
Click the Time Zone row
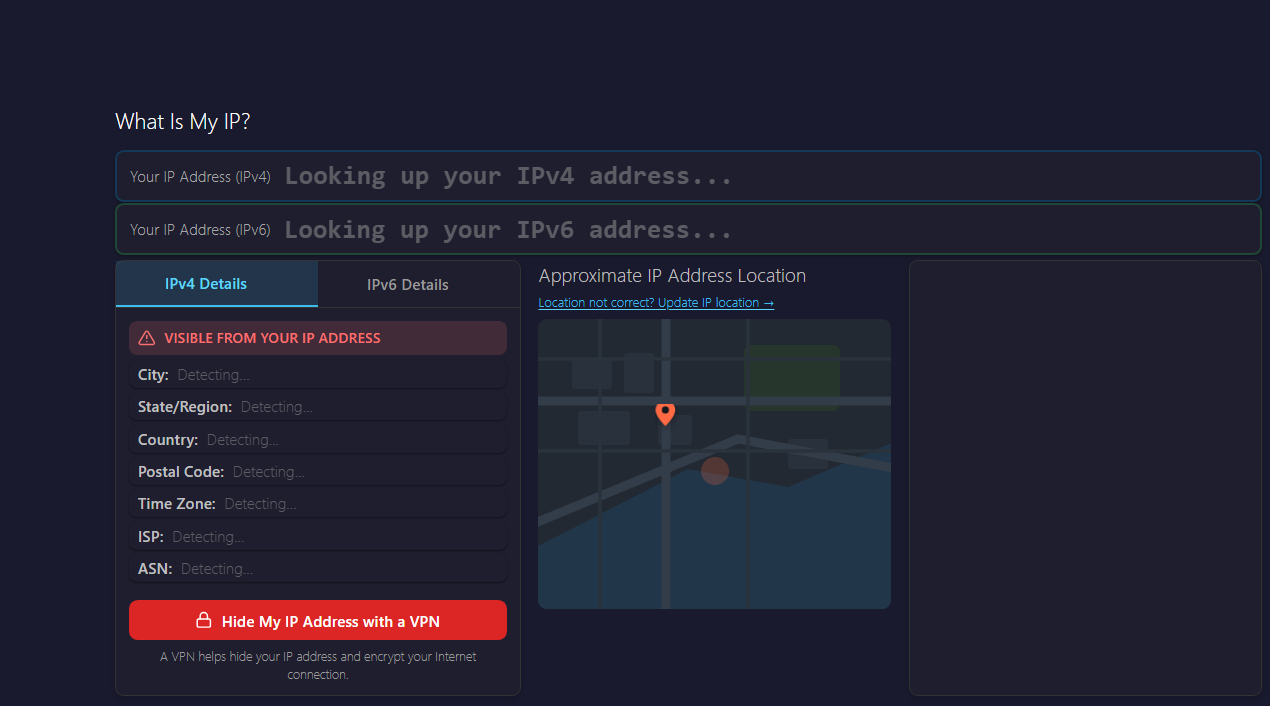pyautogui.click(x=318, y=504)
